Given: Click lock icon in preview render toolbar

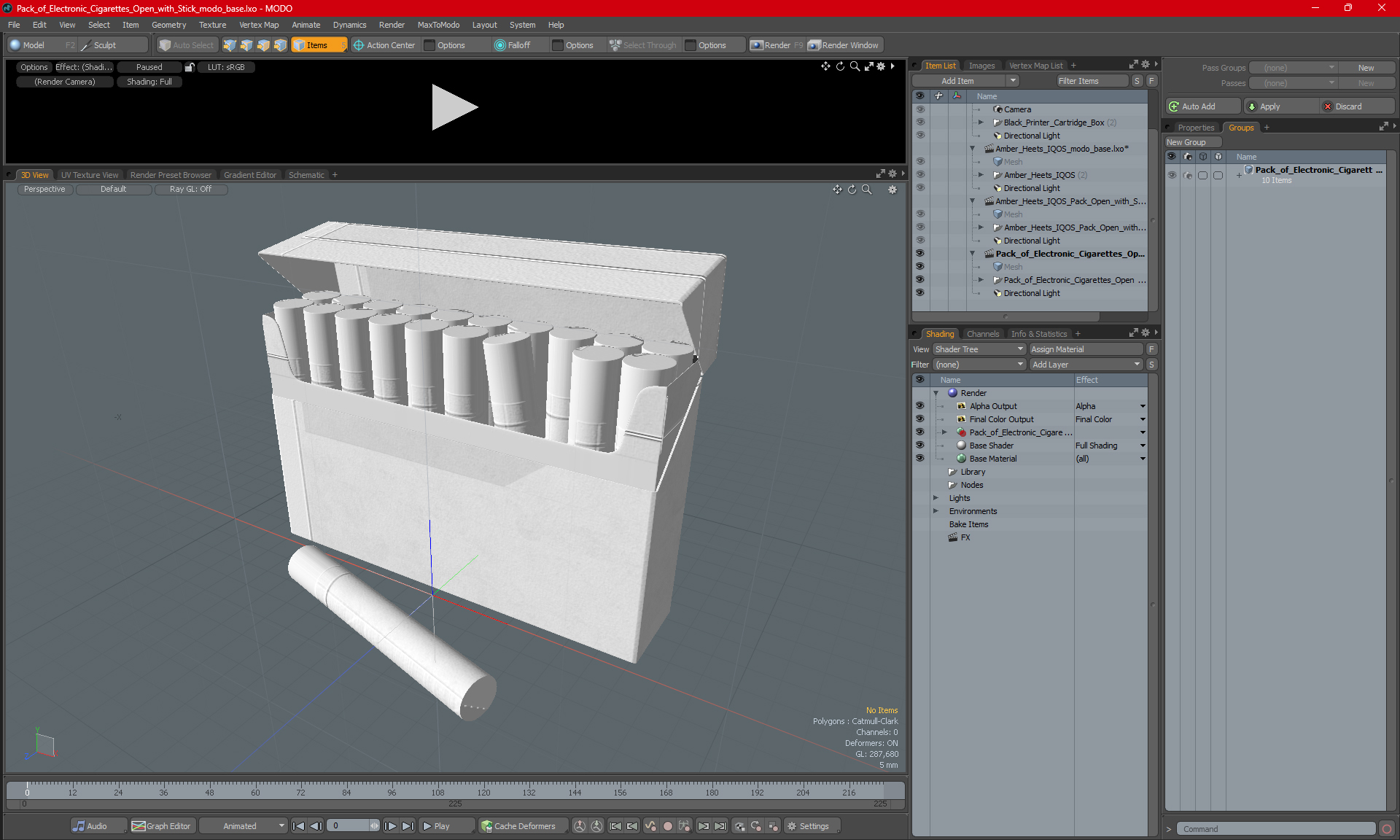Looking at the screenshot, I should (190, 67).
